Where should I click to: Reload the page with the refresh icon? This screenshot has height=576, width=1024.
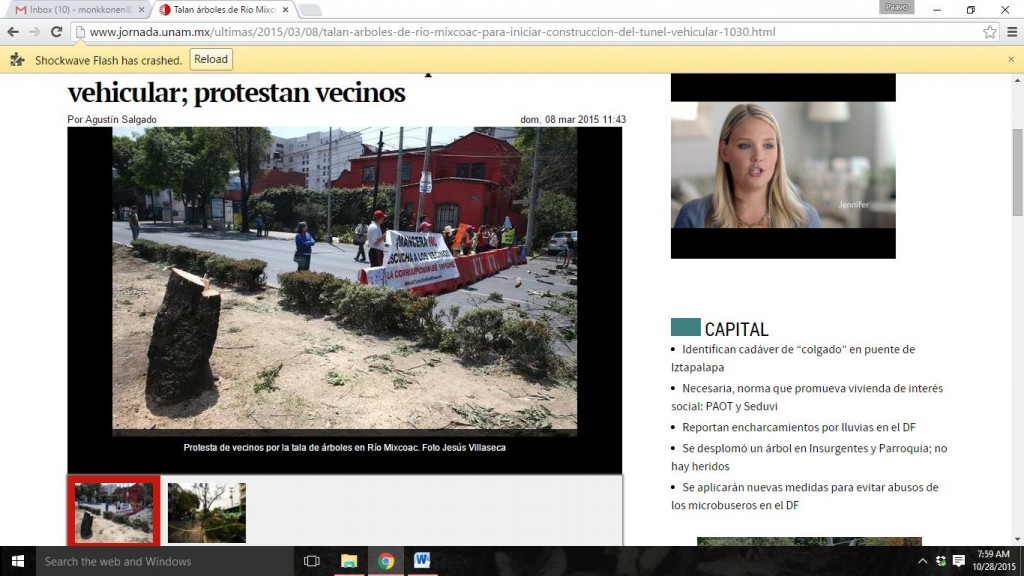(58, 32)
